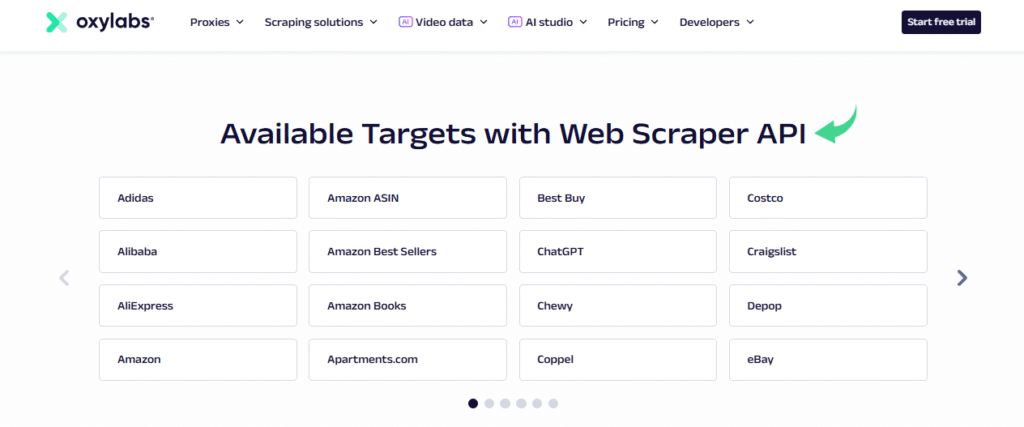This screenshot has width=1024, height=427.
Task: Click the Oxylabs logo
Action: 99,22
